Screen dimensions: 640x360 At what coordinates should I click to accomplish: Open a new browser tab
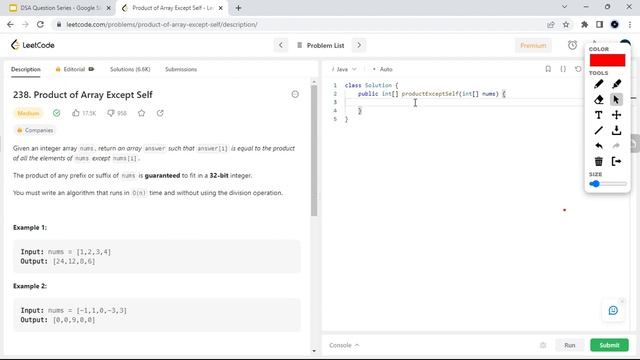(238, 8)
